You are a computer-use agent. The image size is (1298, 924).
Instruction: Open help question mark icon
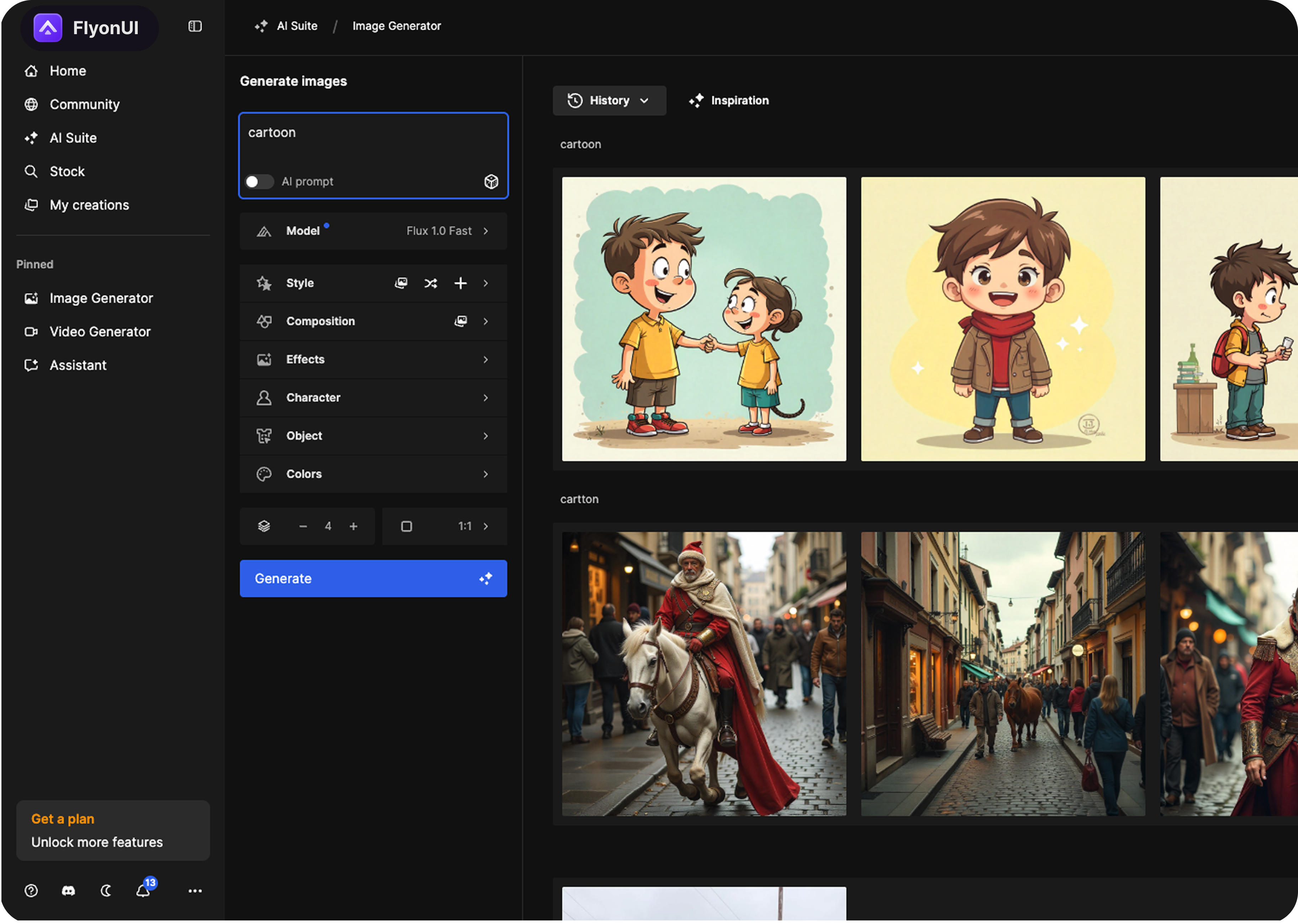click(31, 891)
